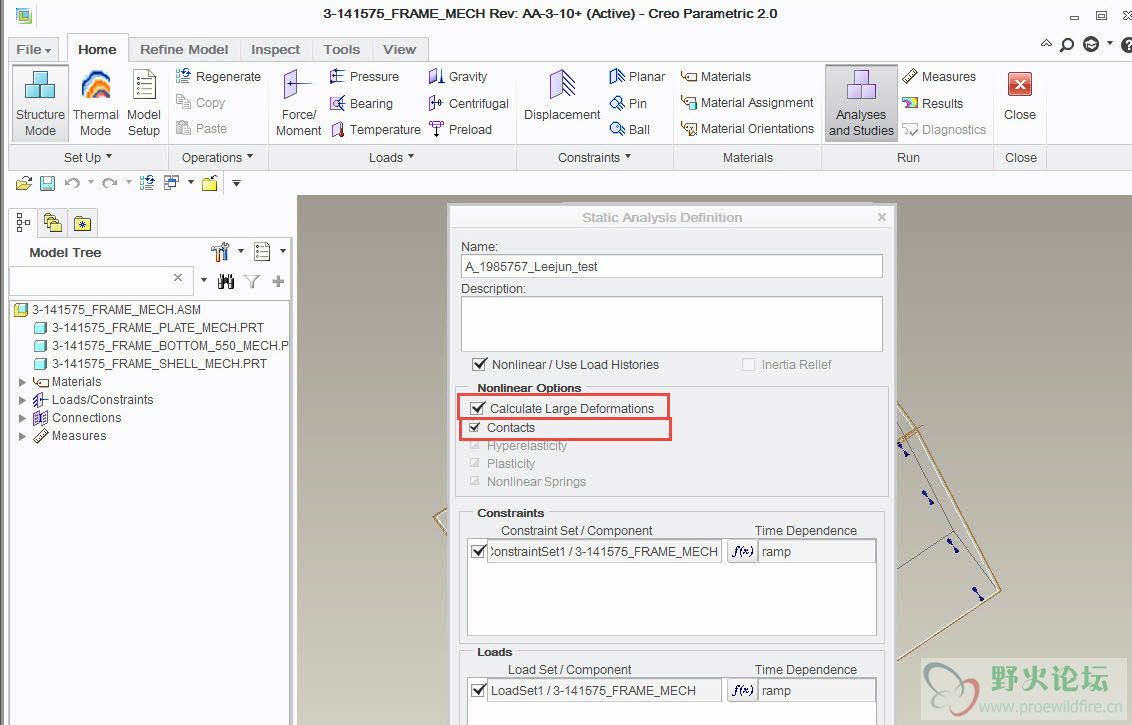Add a Preload
Viewport: 1132px width, 725px height.
tap(460, 130)
